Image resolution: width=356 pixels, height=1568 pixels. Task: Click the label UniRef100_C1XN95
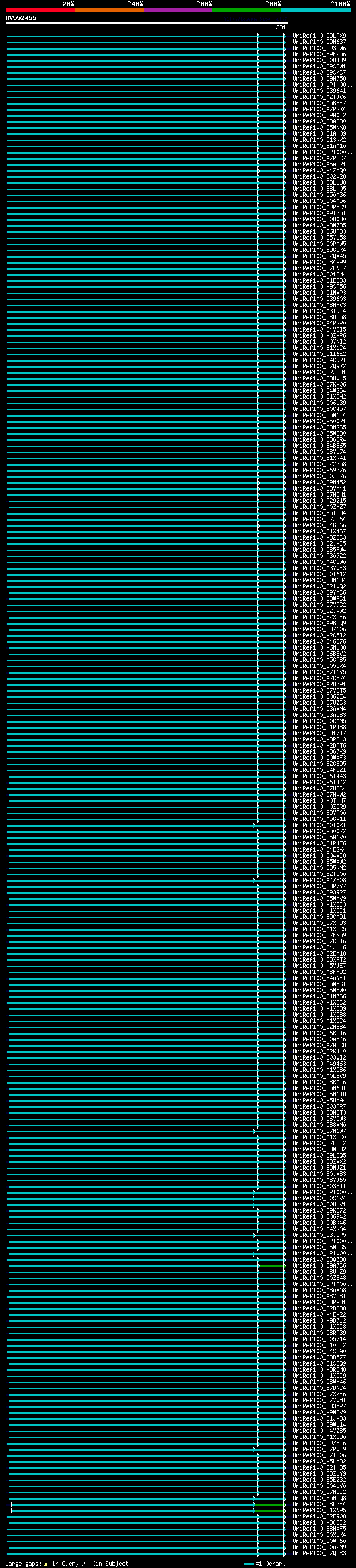[x=319, y=1511]
